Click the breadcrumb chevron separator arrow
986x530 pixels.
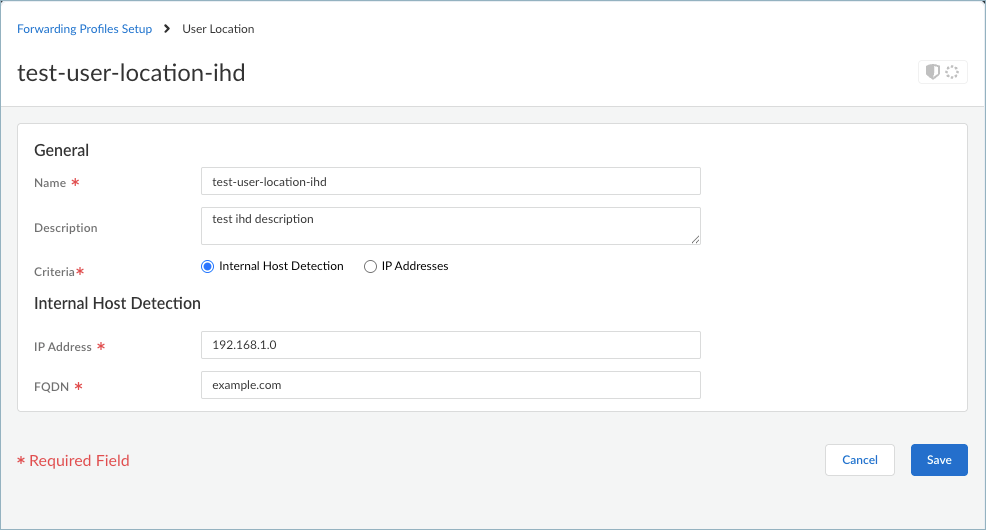click(167, 29)
